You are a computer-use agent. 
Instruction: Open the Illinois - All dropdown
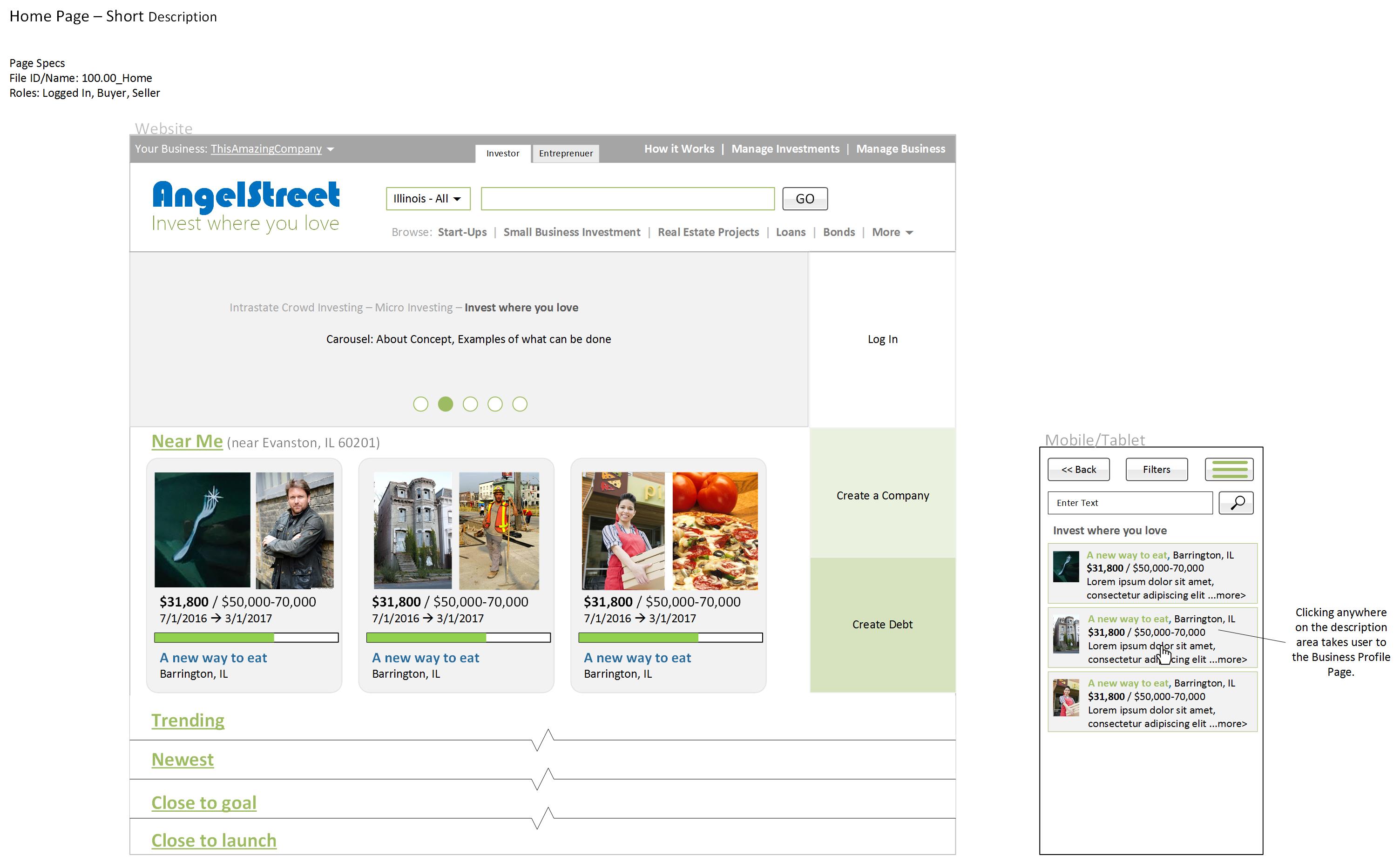click(x=428, y=198)
